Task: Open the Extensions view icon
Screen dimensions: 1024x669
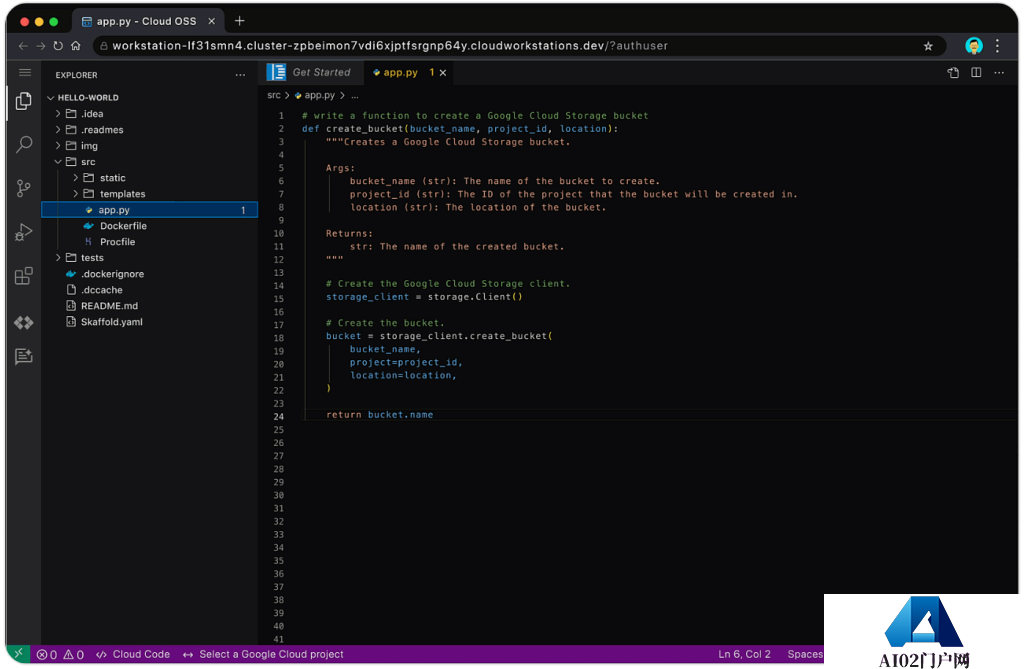Action: click(23, 276)
